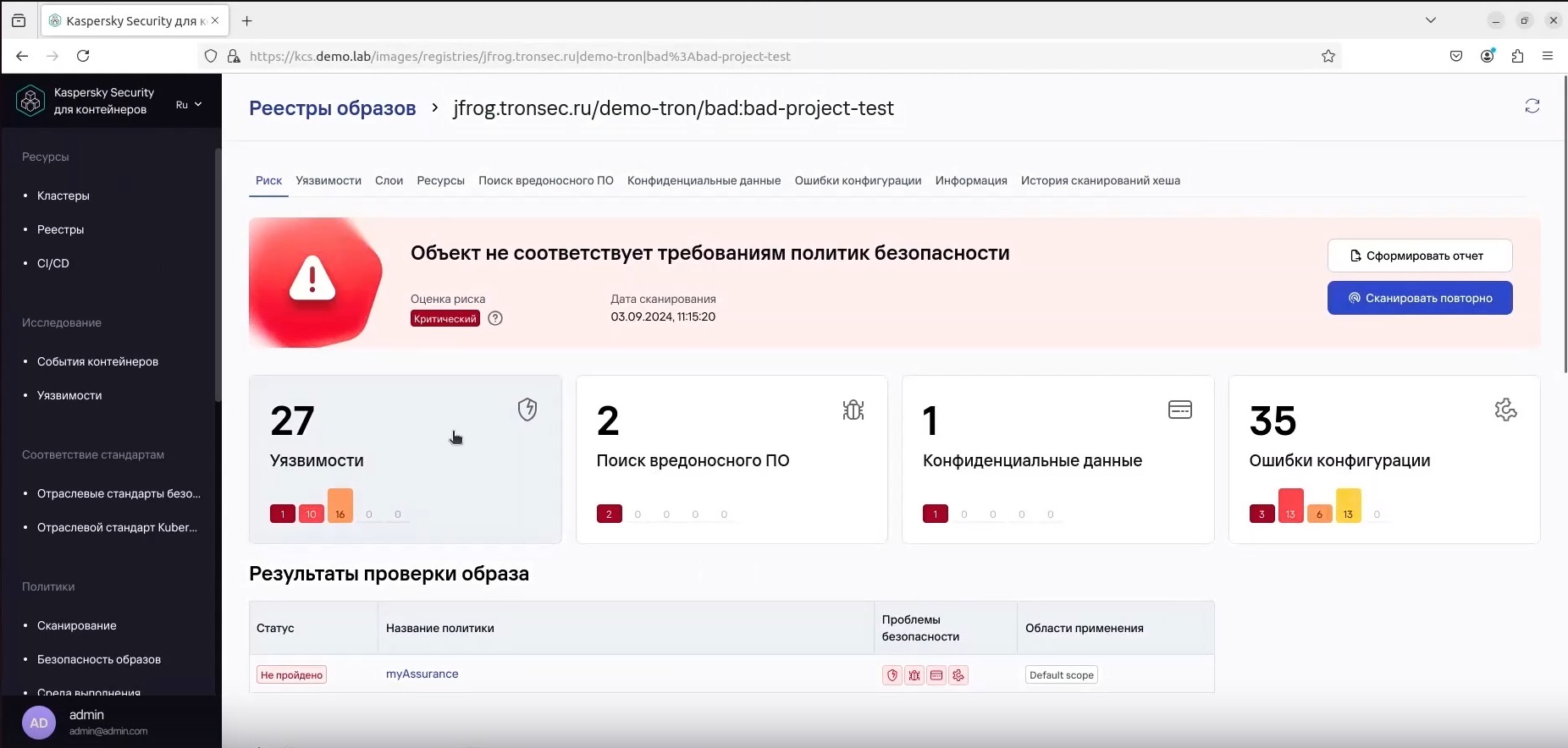This screenshot has width=1568, height=748.
Task: Click the critical severity bar in Уязвимости card
Action: pos(283,514)
